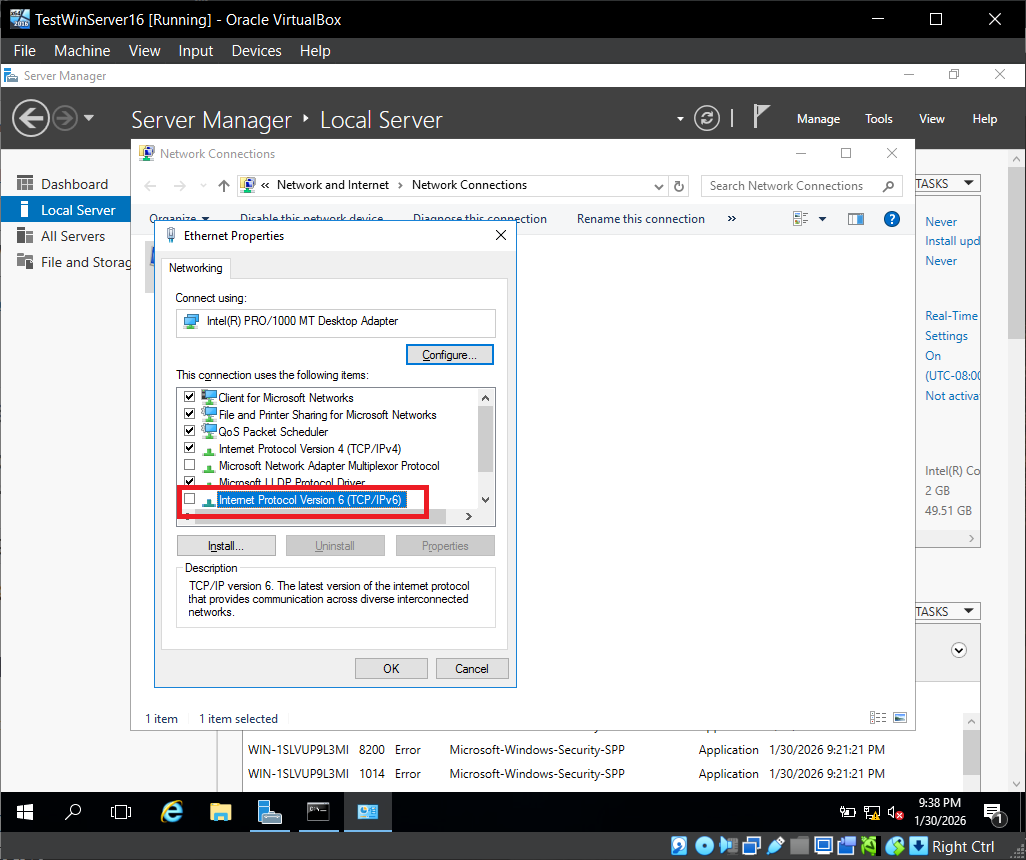This screenshot has height=860, width=1026.
Task: Open the notifications flag icon
Action: point(761,118)
